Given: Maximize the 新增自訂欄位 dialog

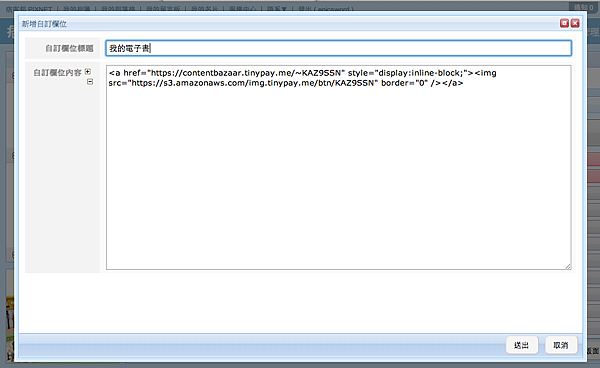Looking at the screenshot, I should click(564, 23).
